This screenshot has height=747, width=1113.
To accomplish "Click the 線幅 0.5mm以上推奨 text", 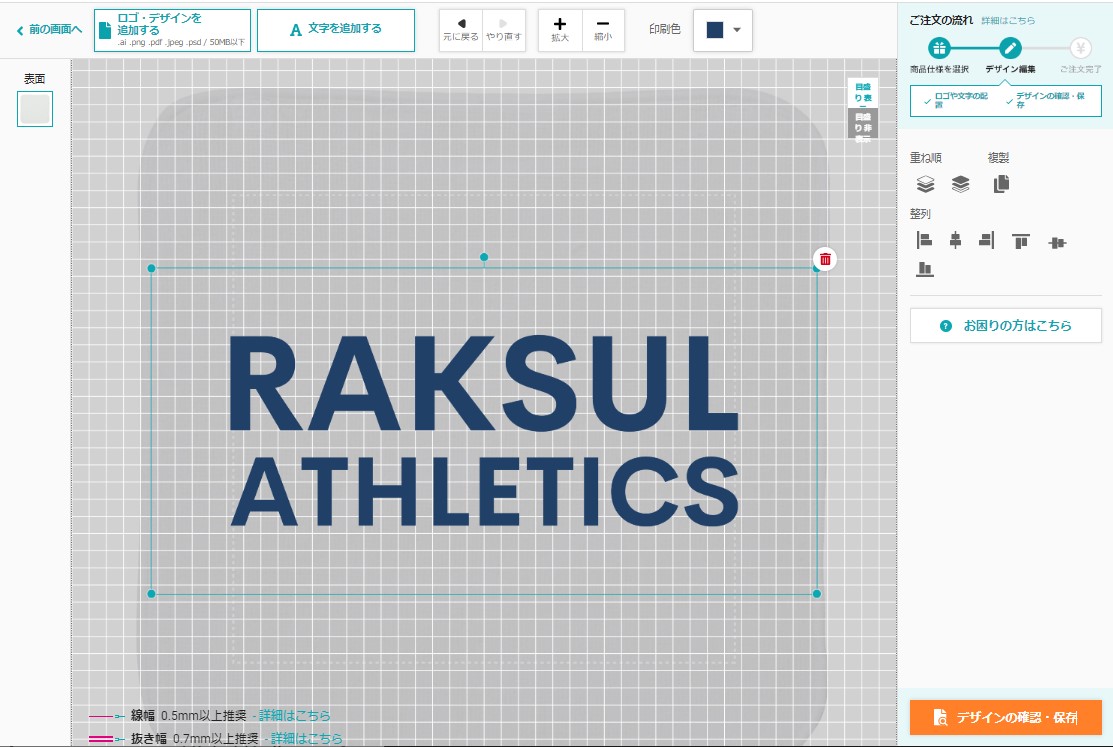I will pyautogui.click(x=188, y=716).
